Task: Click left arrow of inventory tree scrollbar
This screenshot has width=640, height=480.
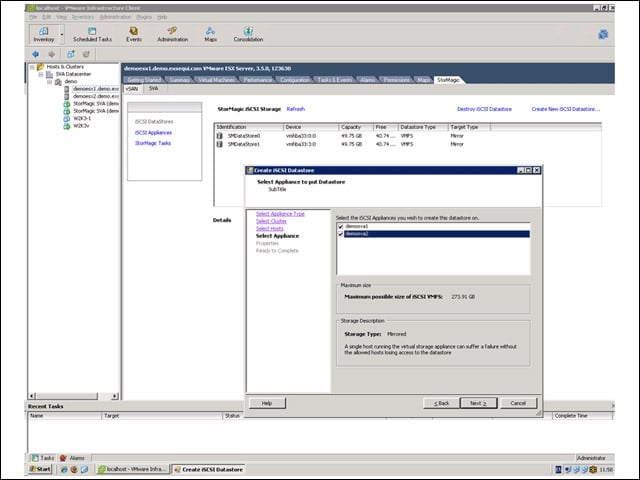Action: pos(32,396)
